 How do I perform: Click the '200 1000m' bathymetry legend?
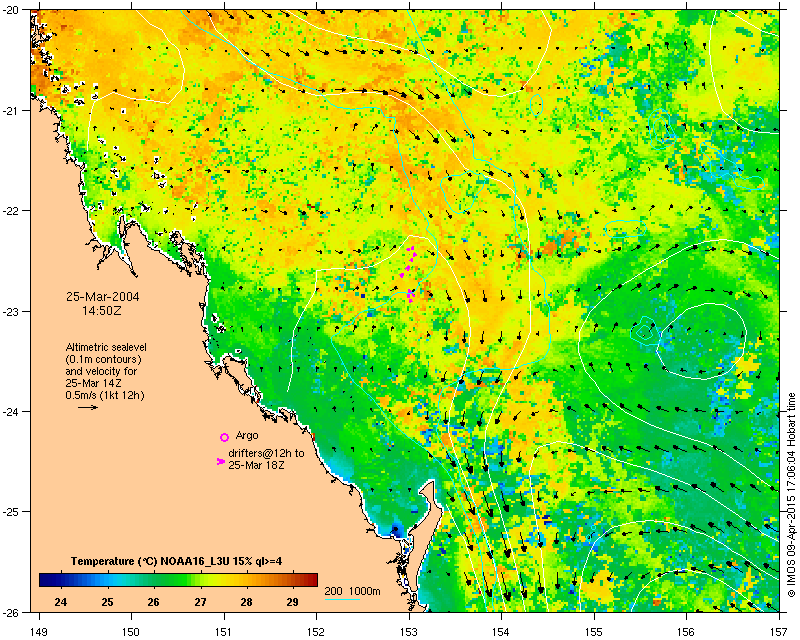(353, 592)
